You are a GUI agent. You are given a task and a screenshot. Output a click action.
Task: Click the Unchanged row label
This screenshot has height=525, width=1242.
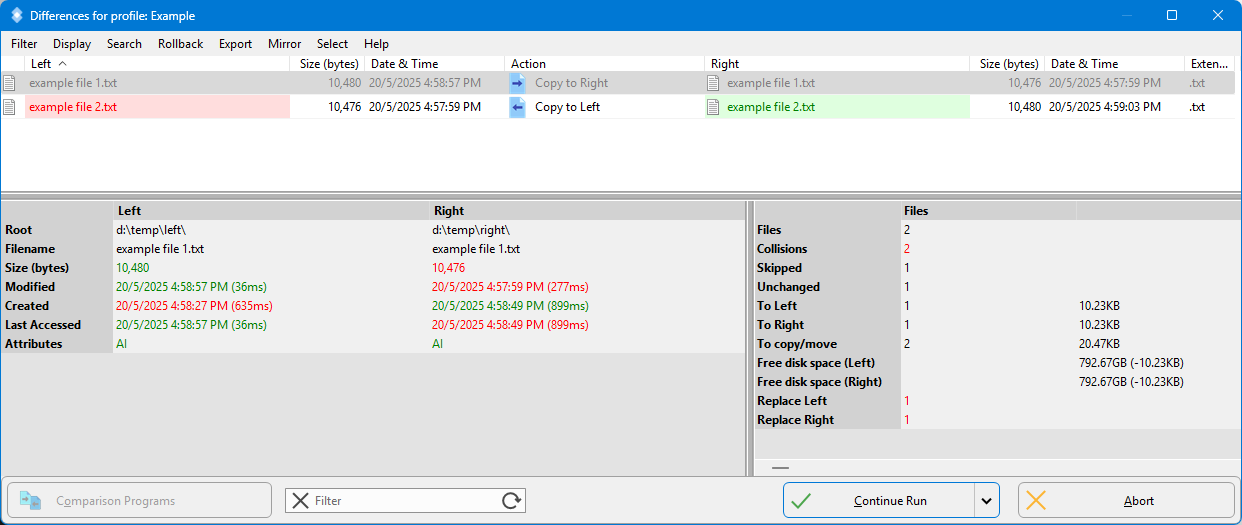tap(788, 287)
